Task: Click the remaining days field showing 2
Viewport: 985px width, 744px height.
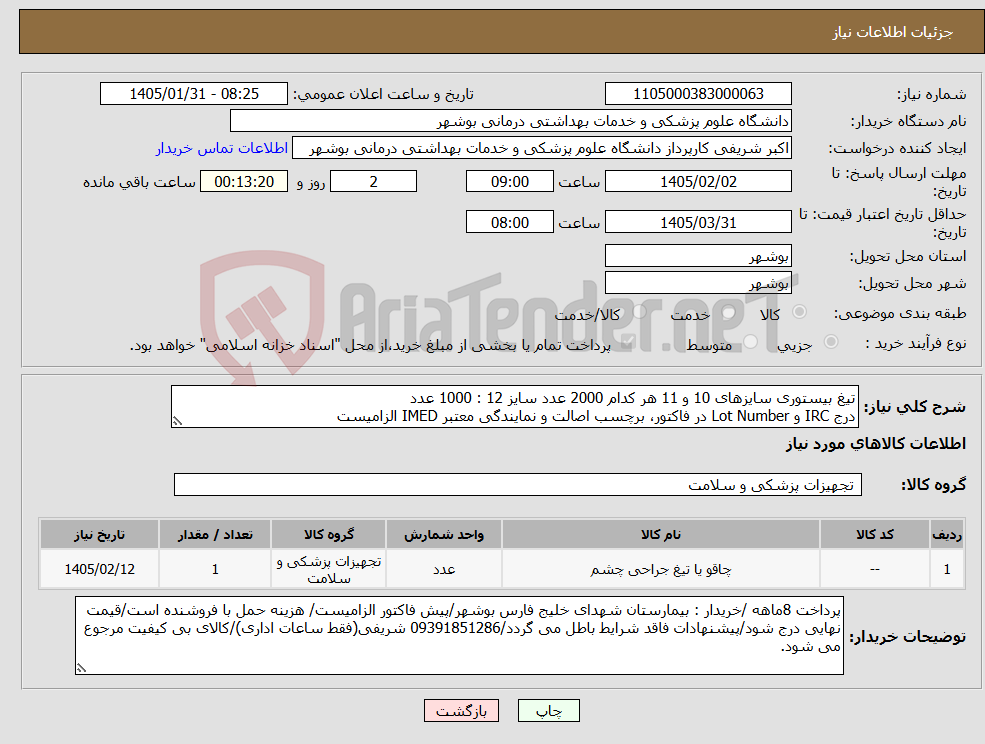Action: [x=373, y=182]
